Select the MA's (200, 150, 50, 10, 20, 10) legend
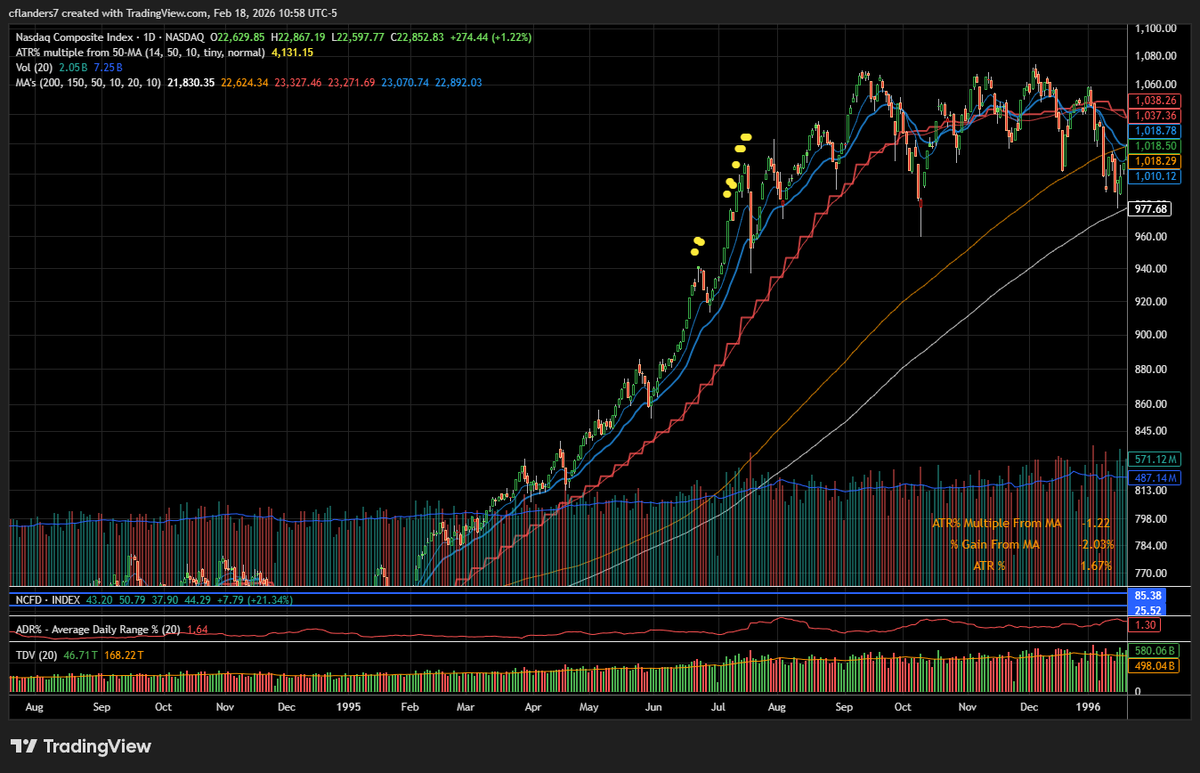 tap(87, 82)
